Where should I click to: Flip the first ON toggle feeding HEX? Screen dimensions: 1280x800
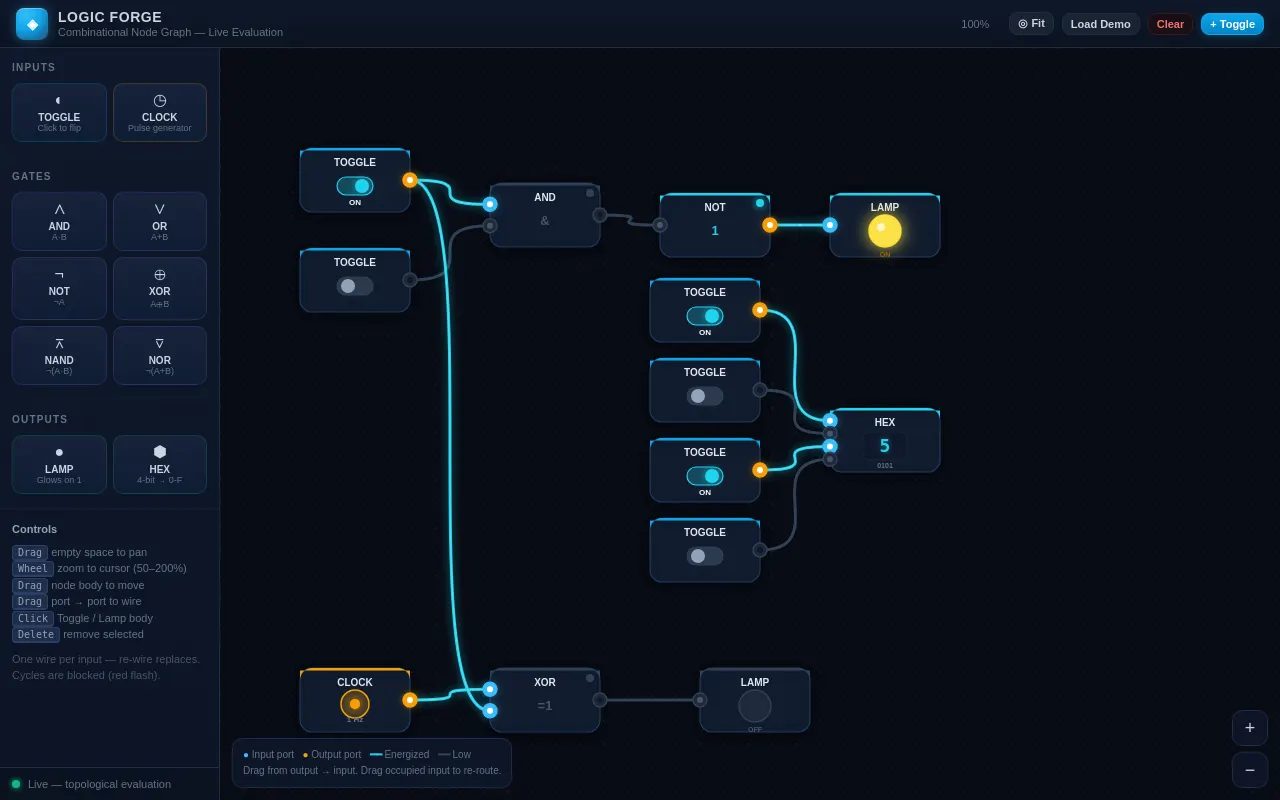tap(705, 316)
